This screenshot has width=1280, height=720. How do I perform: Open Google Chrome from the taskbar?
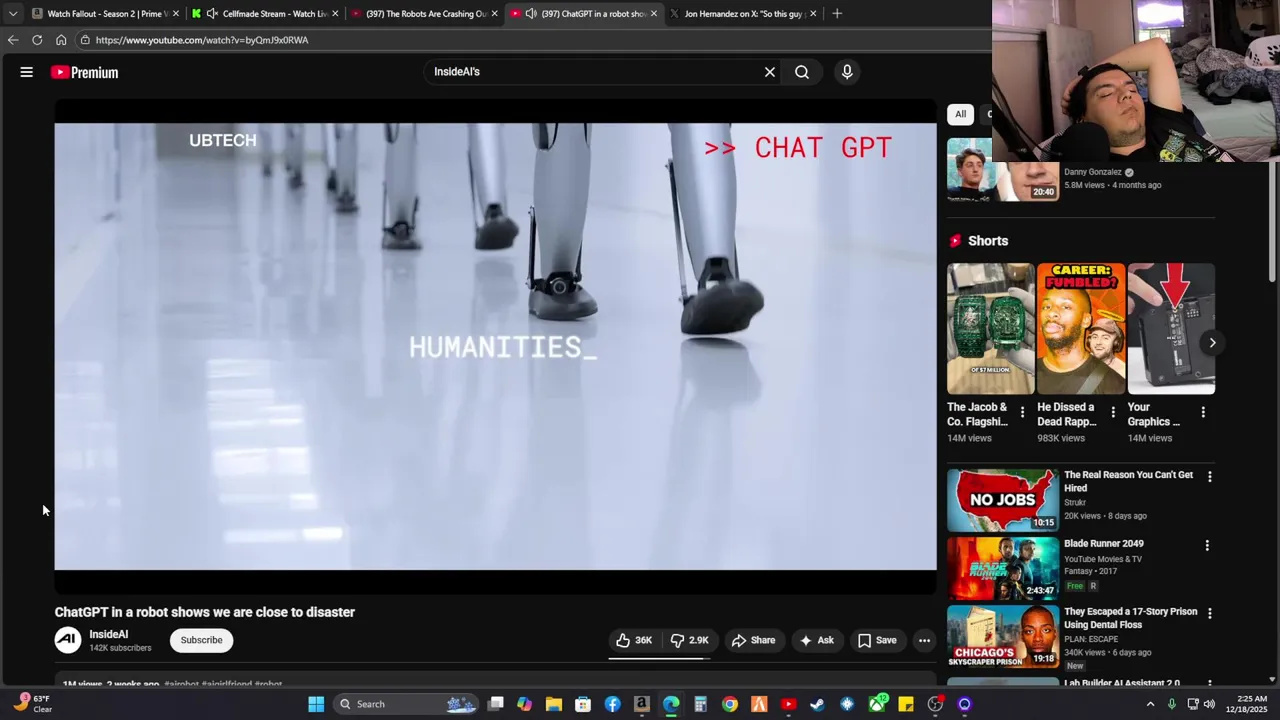tap(730, 704)
